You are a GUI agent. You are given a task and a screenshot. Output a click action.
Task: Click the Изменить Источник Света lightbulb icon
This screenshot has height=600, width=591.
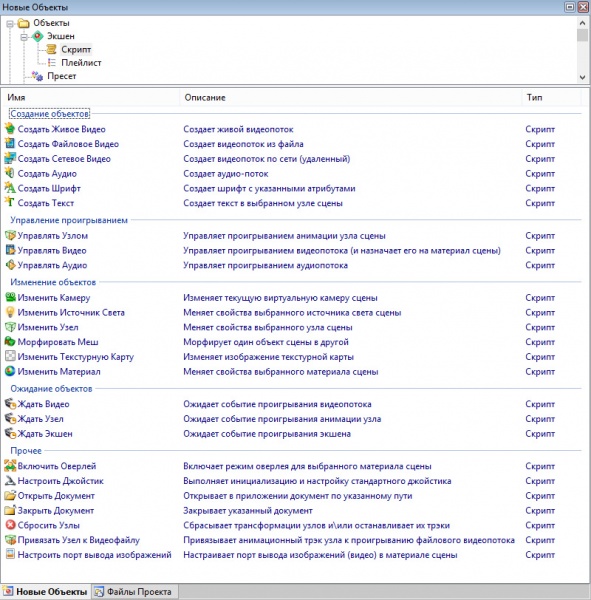click(10, 312)
